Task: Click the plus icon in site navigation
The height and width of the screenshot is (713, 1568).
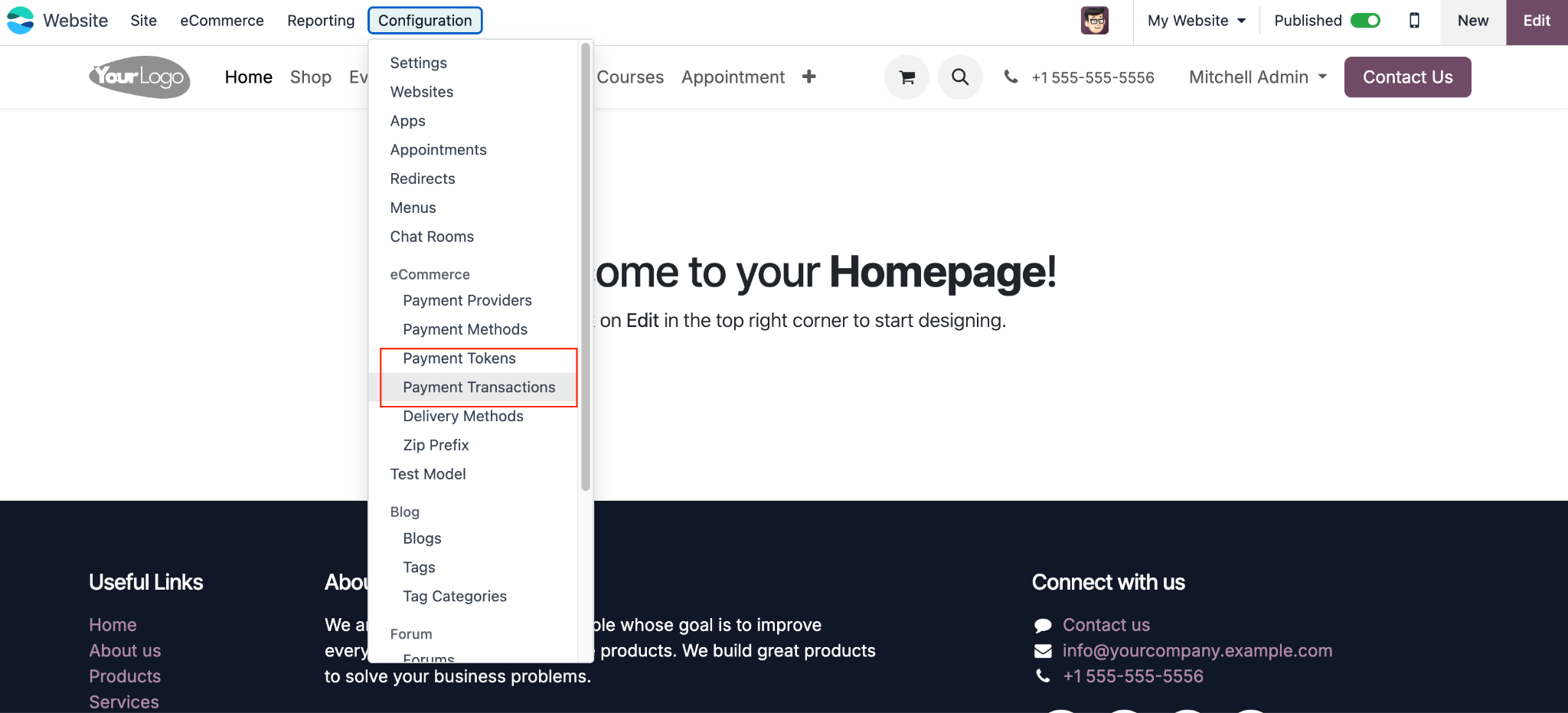Action: [x=809, y=77]
